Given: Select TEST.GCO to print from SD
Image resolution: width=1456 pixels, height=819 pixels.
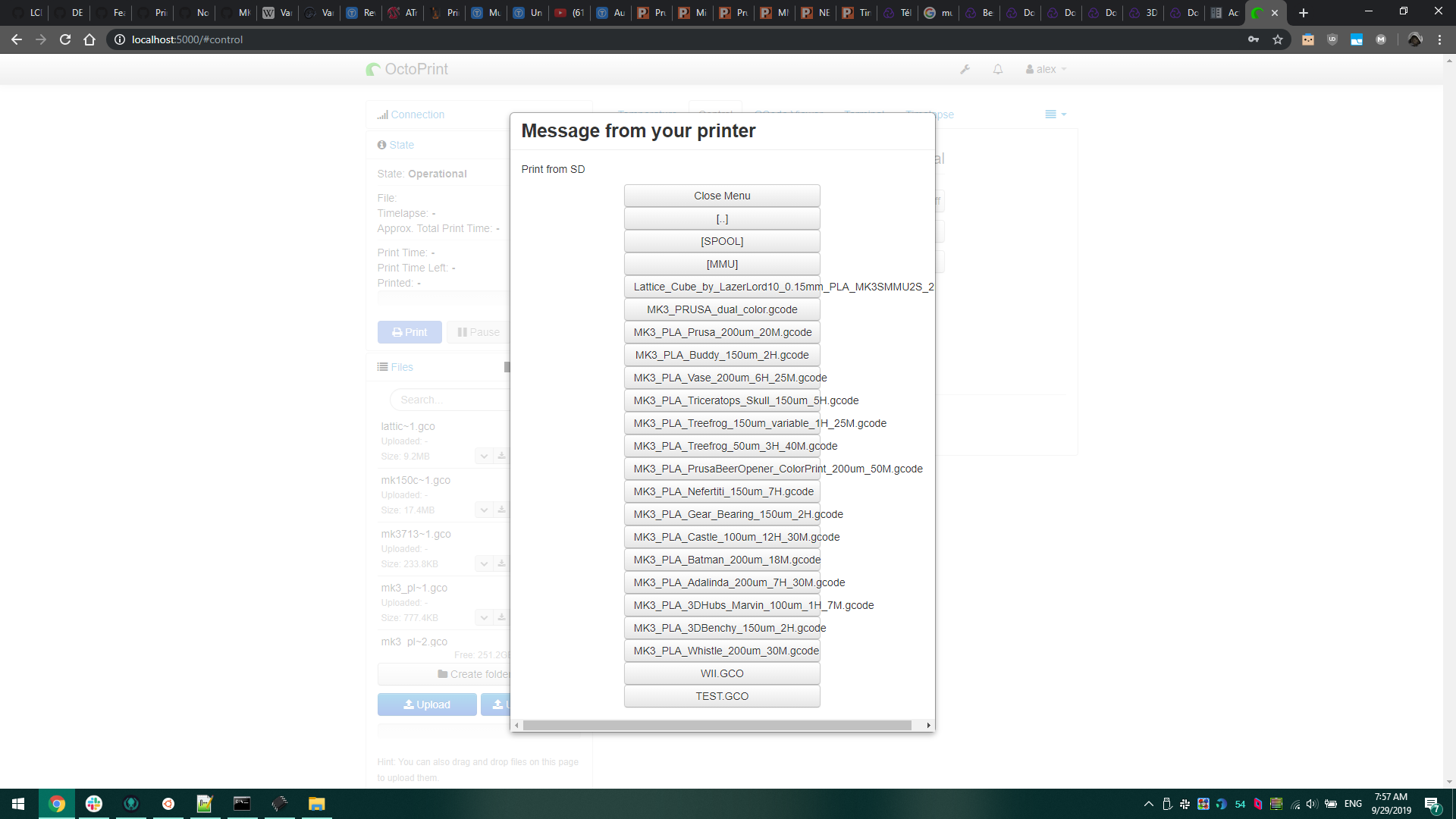Looking at the screenshot, I should [722, 695].
